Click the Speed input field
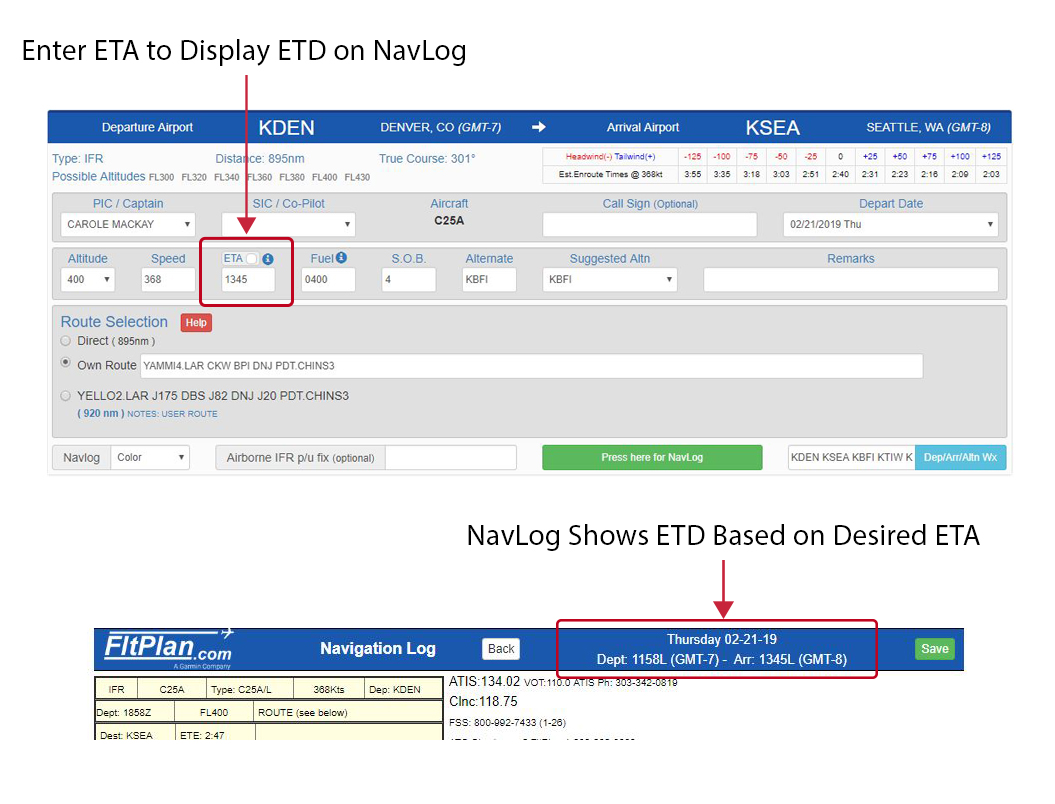This screenshot has width=1055, height=804. (x=168, y=279)
